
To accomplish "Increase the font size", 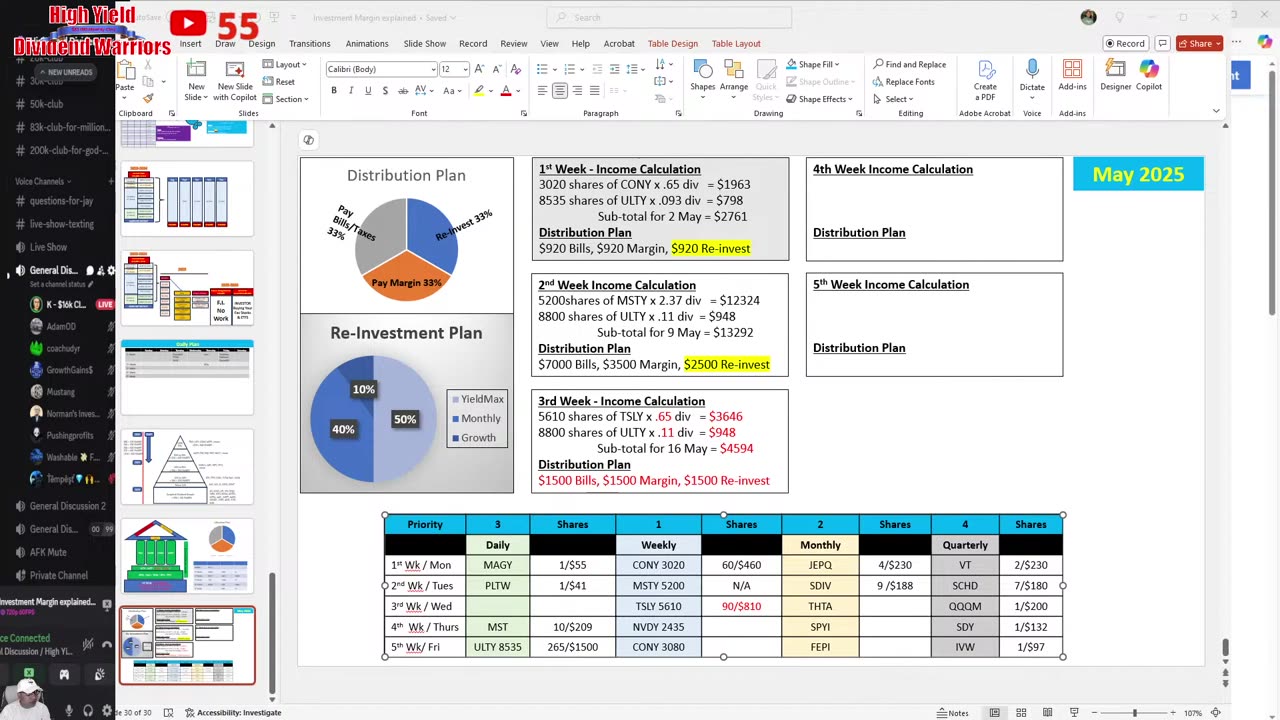I will tap(478, 69).
